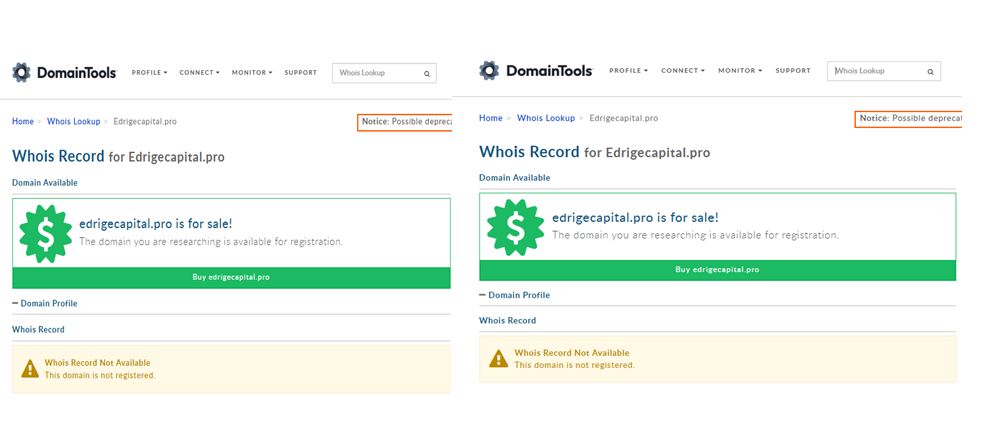The width and height of the screenshot is (983, 426).
Task: Click search magnifier icon in right screenshot
Action: (930, 71)
